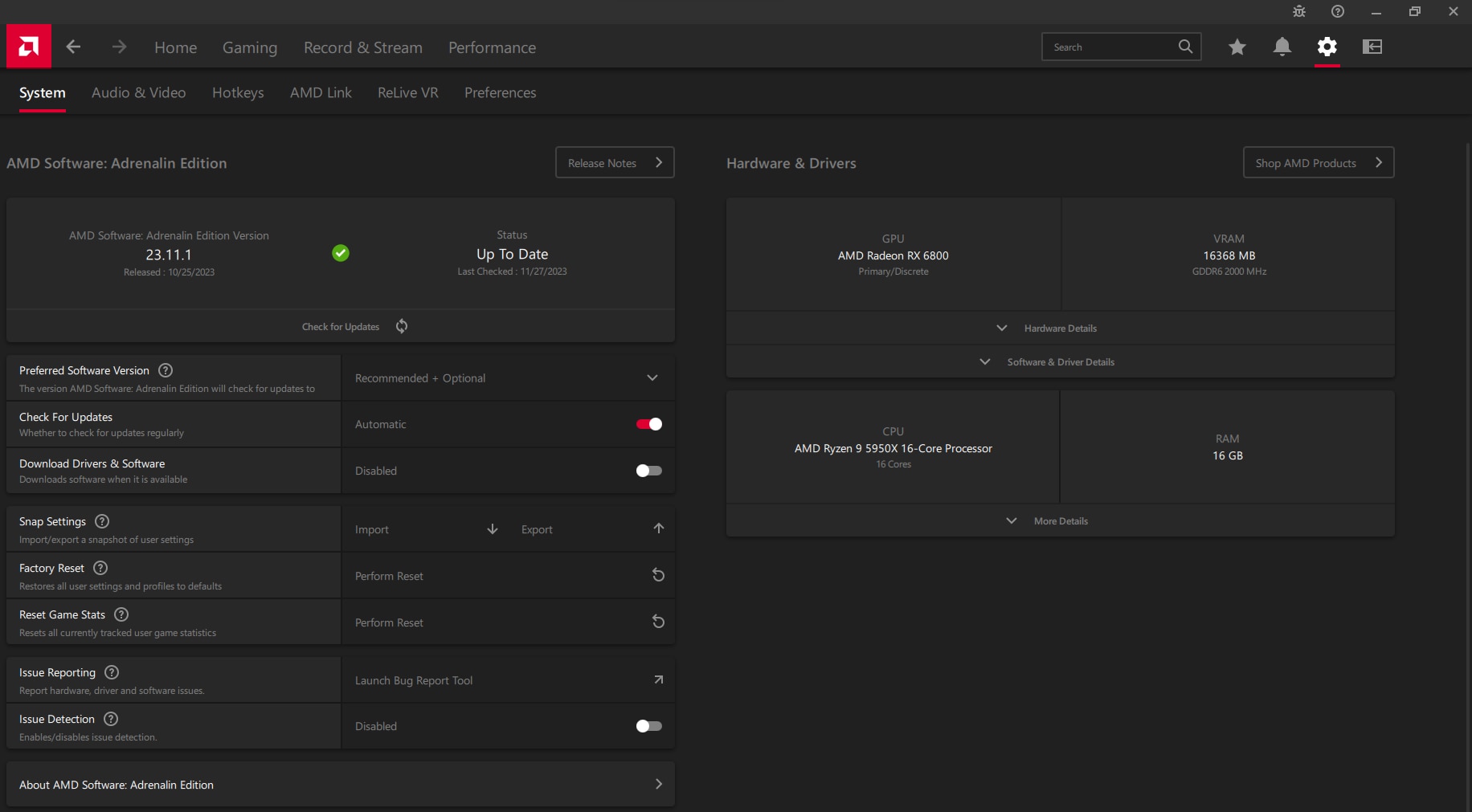Expand More Details under CPU
This screenshot has width=1472, height=812.
coord(1061,520)
